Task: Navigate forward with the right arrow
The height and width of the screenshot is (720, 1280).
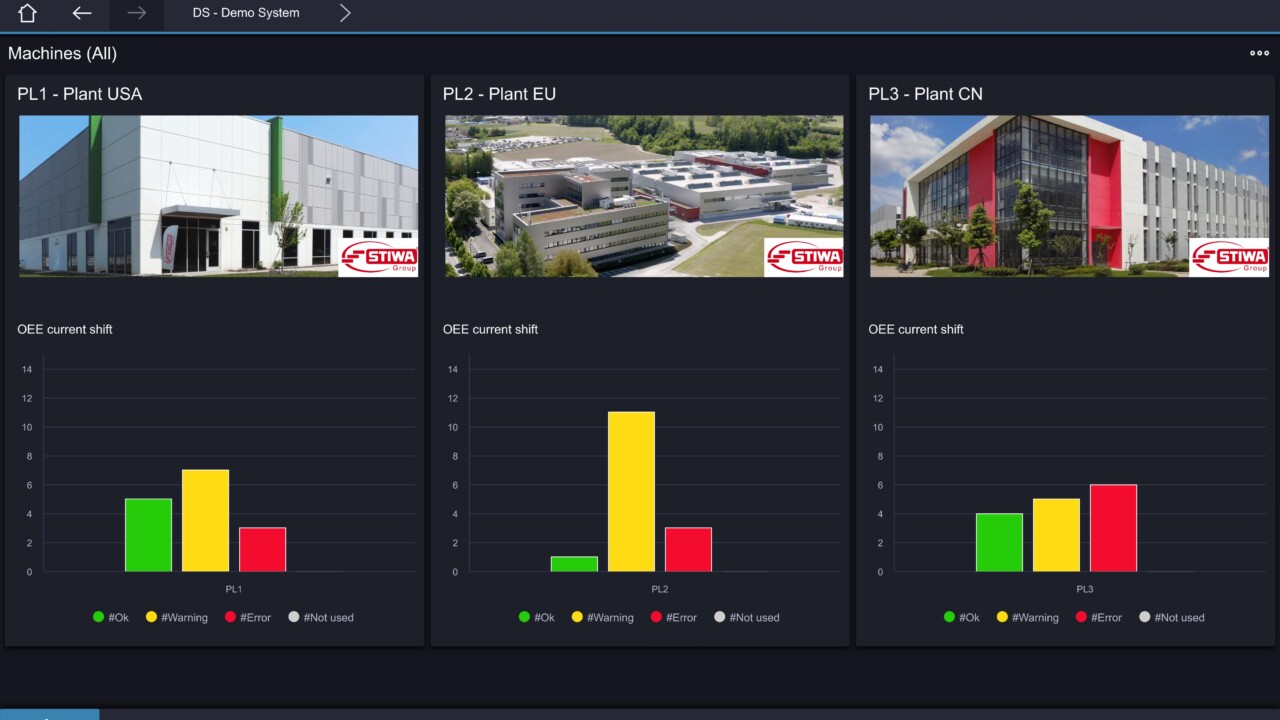Action: (x=137, y=13)
